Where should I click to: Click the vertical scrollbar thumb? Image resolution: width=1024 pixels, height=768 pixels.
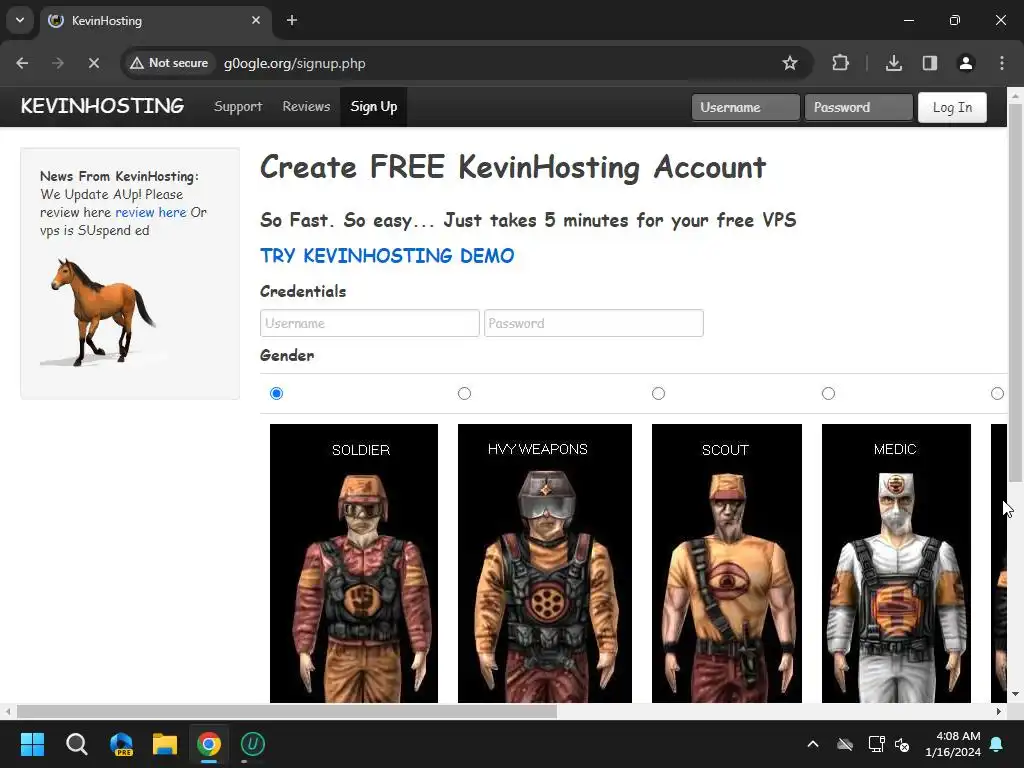[x=1015, y=293]
